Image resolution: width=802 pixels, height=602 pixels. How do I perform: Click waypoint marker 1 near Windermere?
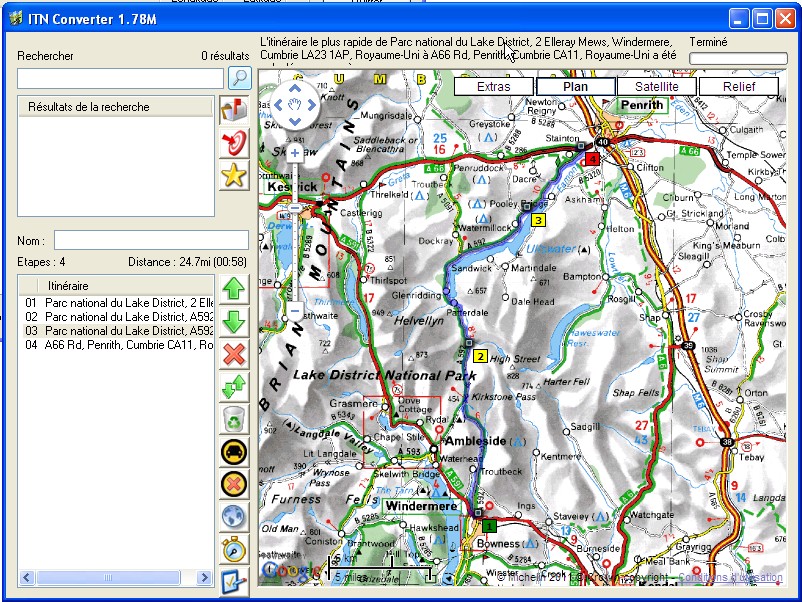tap(489, 525)
